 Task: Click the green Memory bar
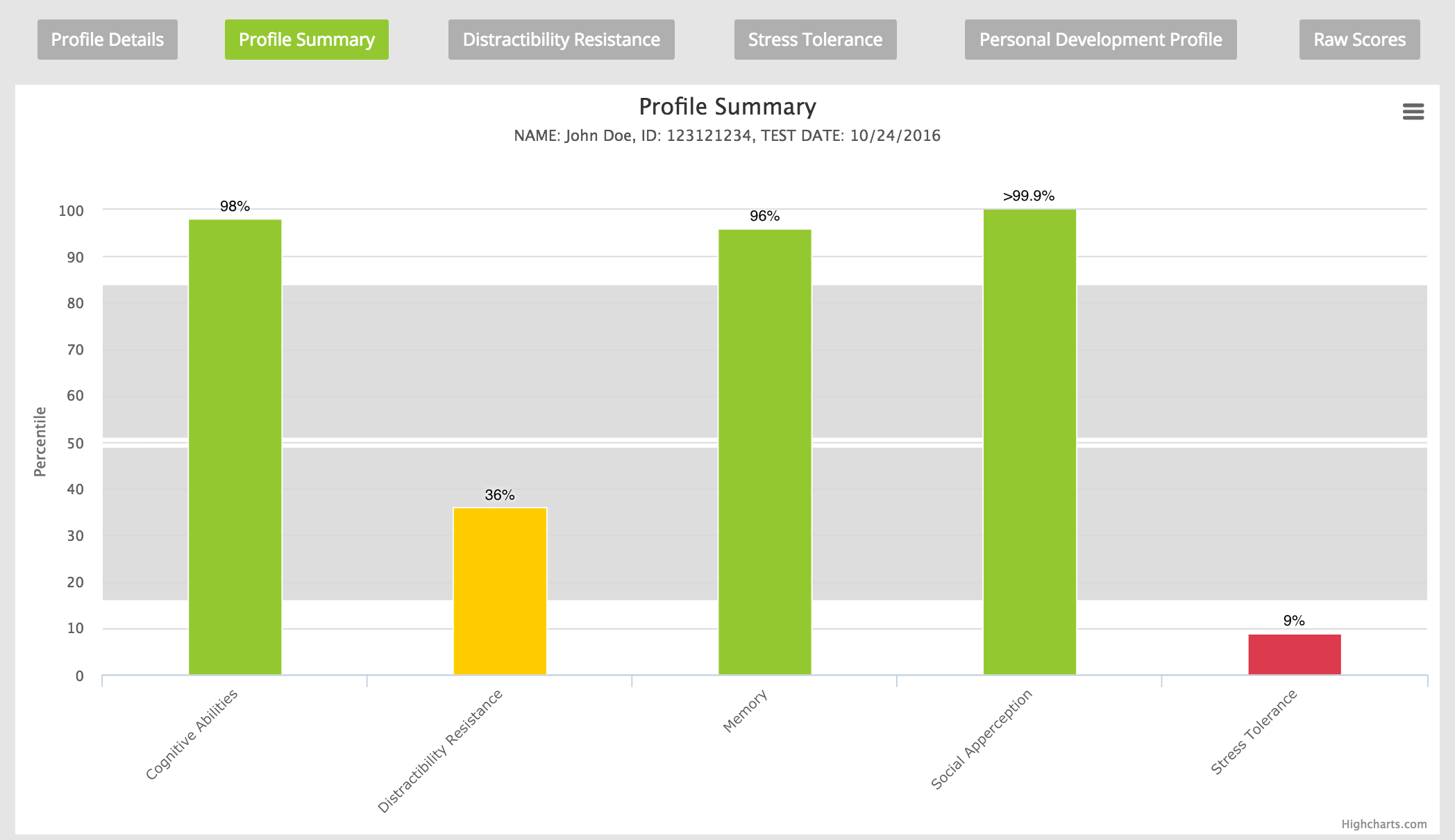tap(765, 452)
